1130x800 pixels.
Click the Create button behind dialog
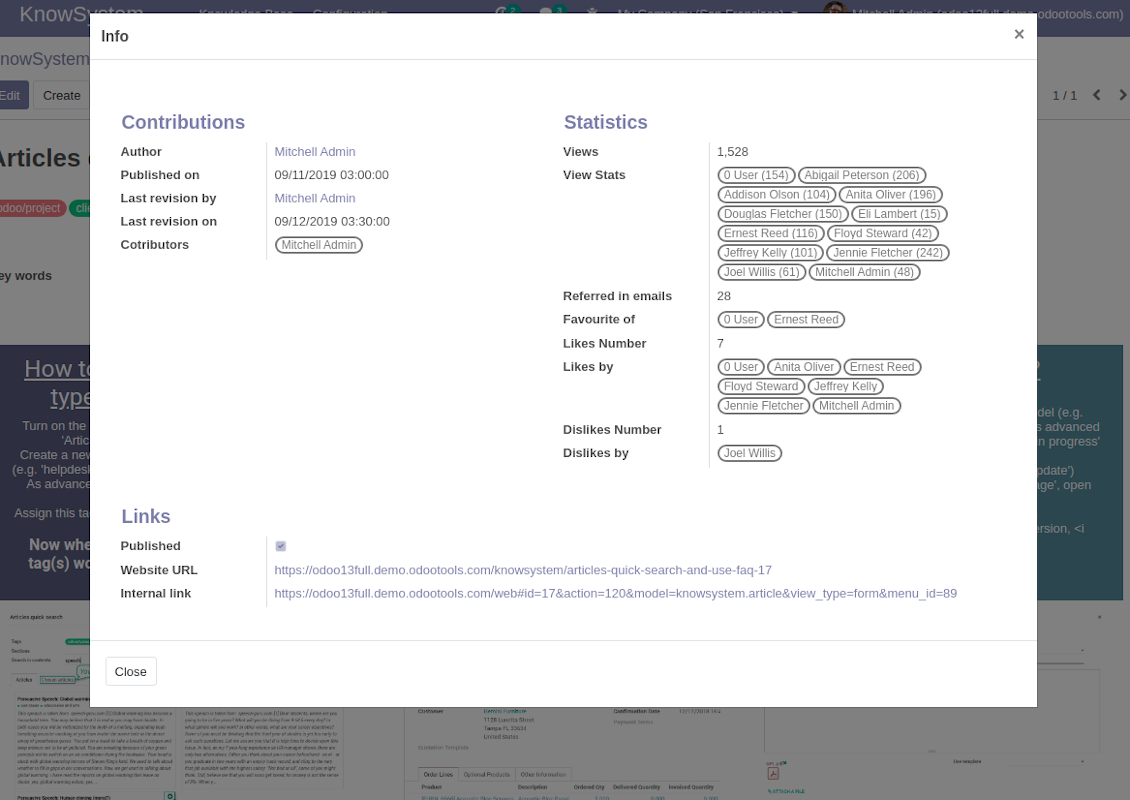click(x=61, y=95)
